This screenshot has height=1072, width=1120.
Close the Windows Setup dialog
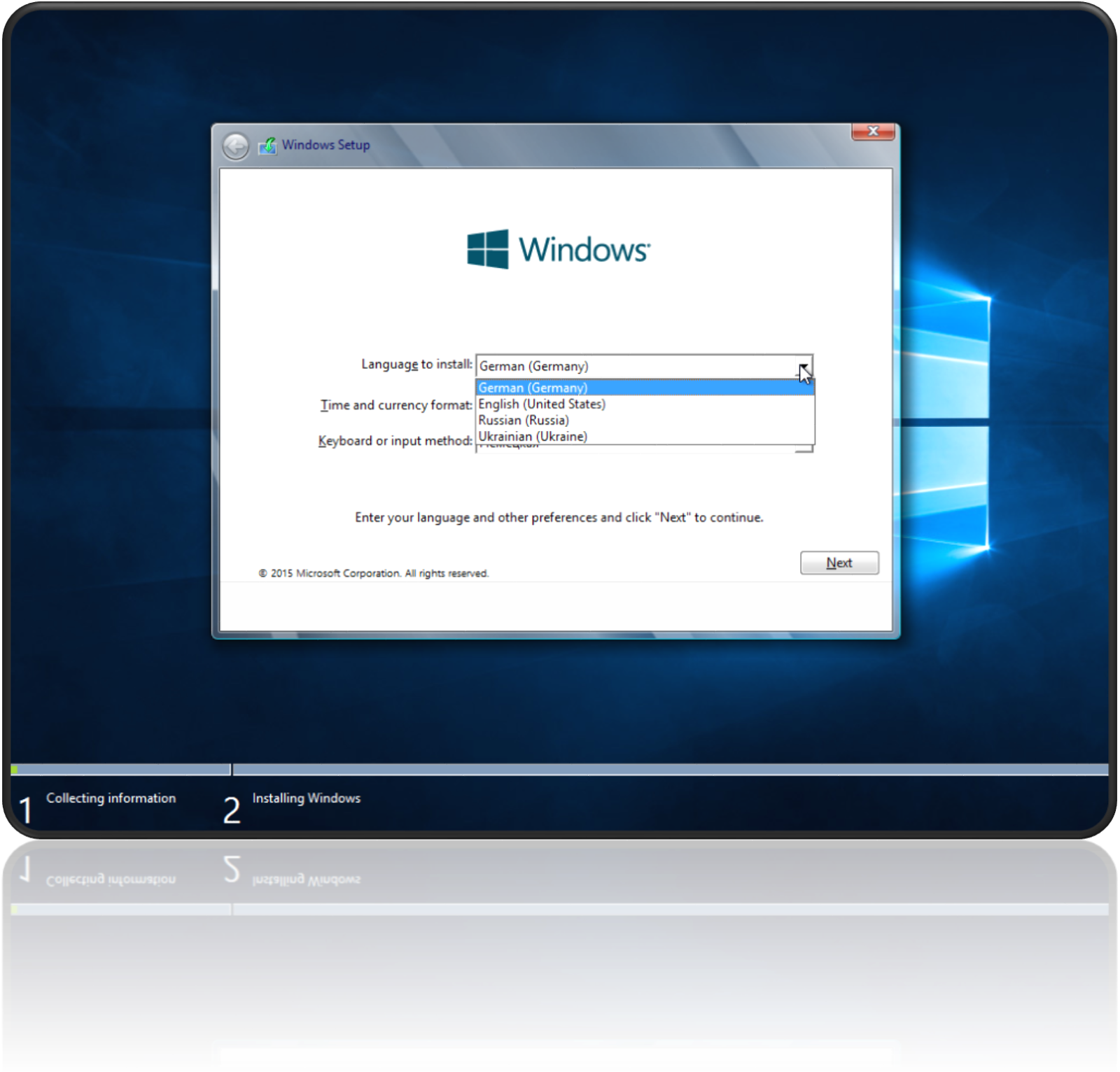coord(873,132)
